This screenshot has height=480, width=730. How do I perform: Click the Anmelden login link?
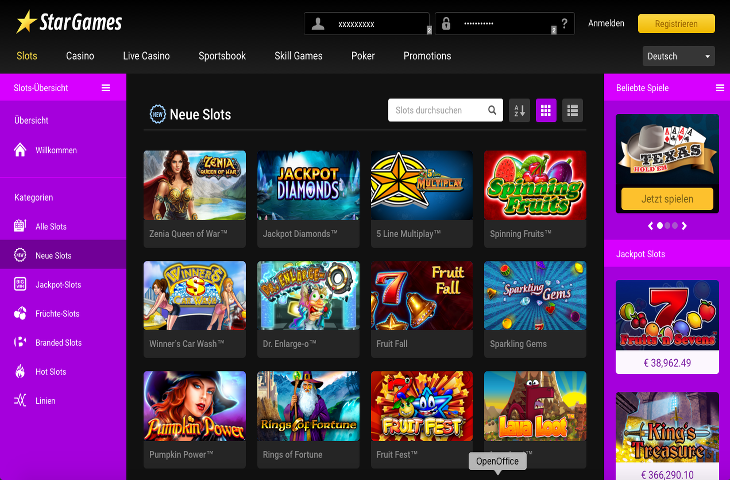pyautogui.click(x=606, y=23)
